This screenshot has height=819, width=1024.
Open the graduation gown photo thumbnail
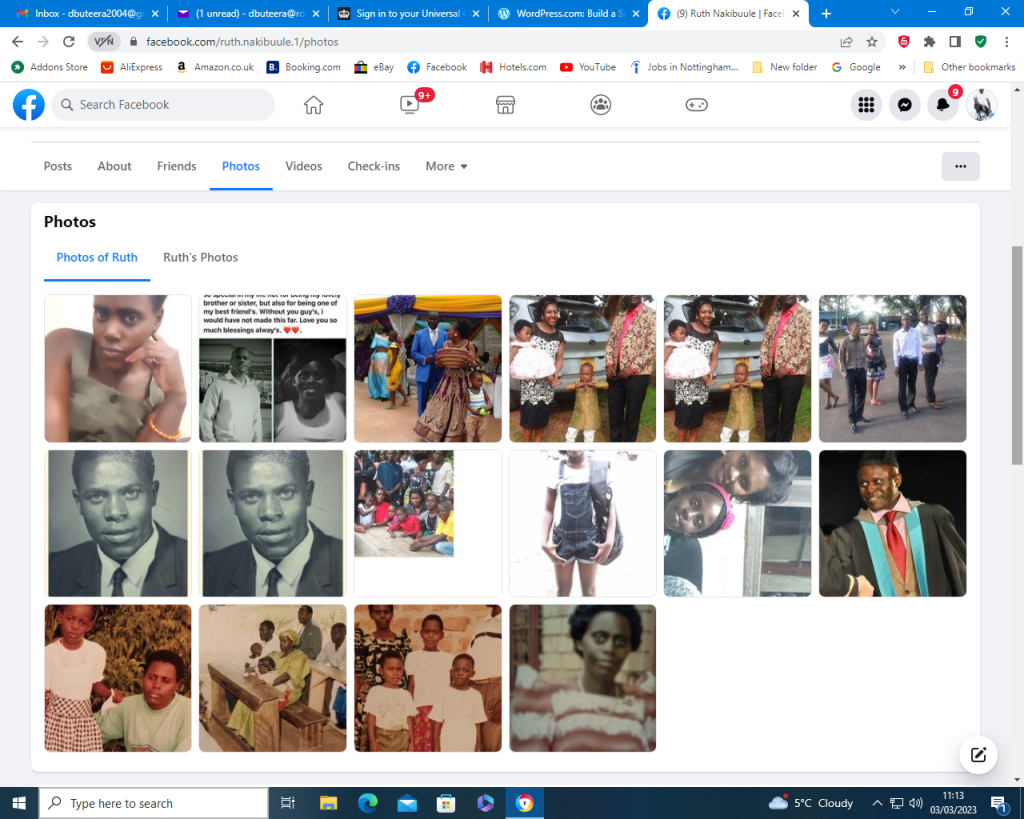[892, 523]
